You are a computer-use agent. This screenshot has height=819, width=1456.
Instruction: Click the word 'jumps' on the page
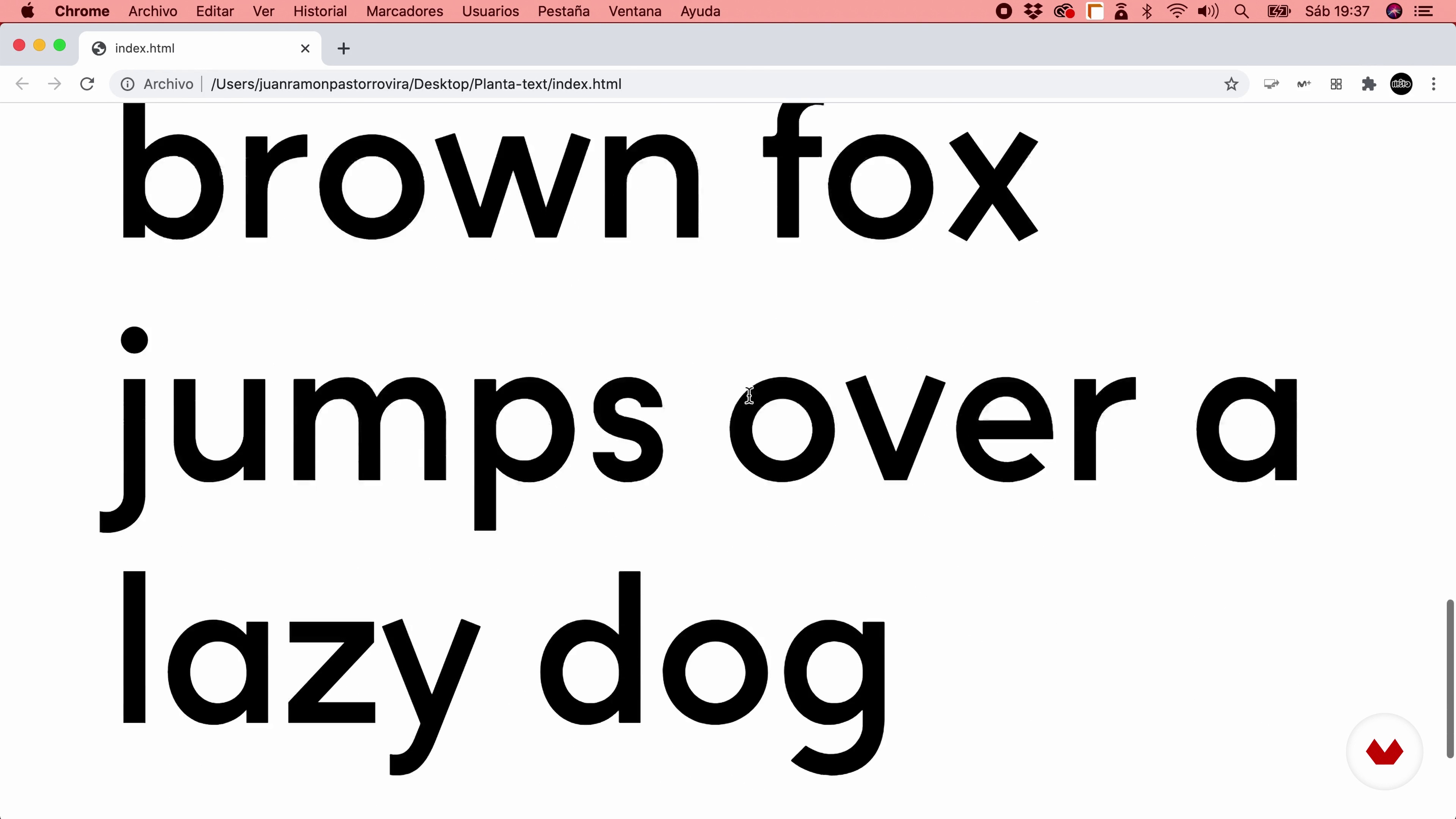(381, 430)
